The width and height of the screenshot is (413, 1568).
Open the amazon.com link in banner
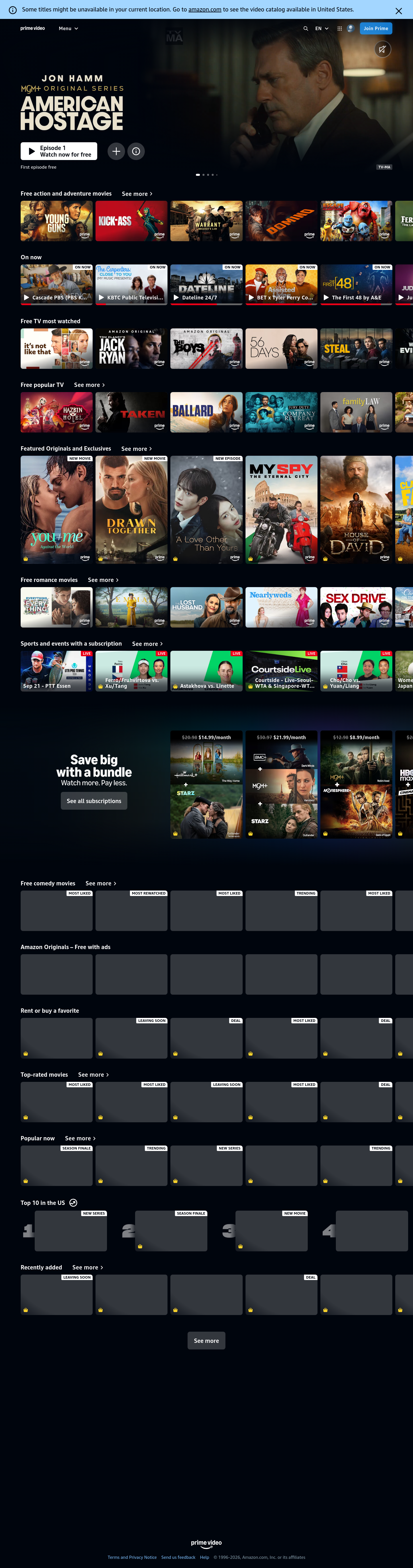point(204,10)
